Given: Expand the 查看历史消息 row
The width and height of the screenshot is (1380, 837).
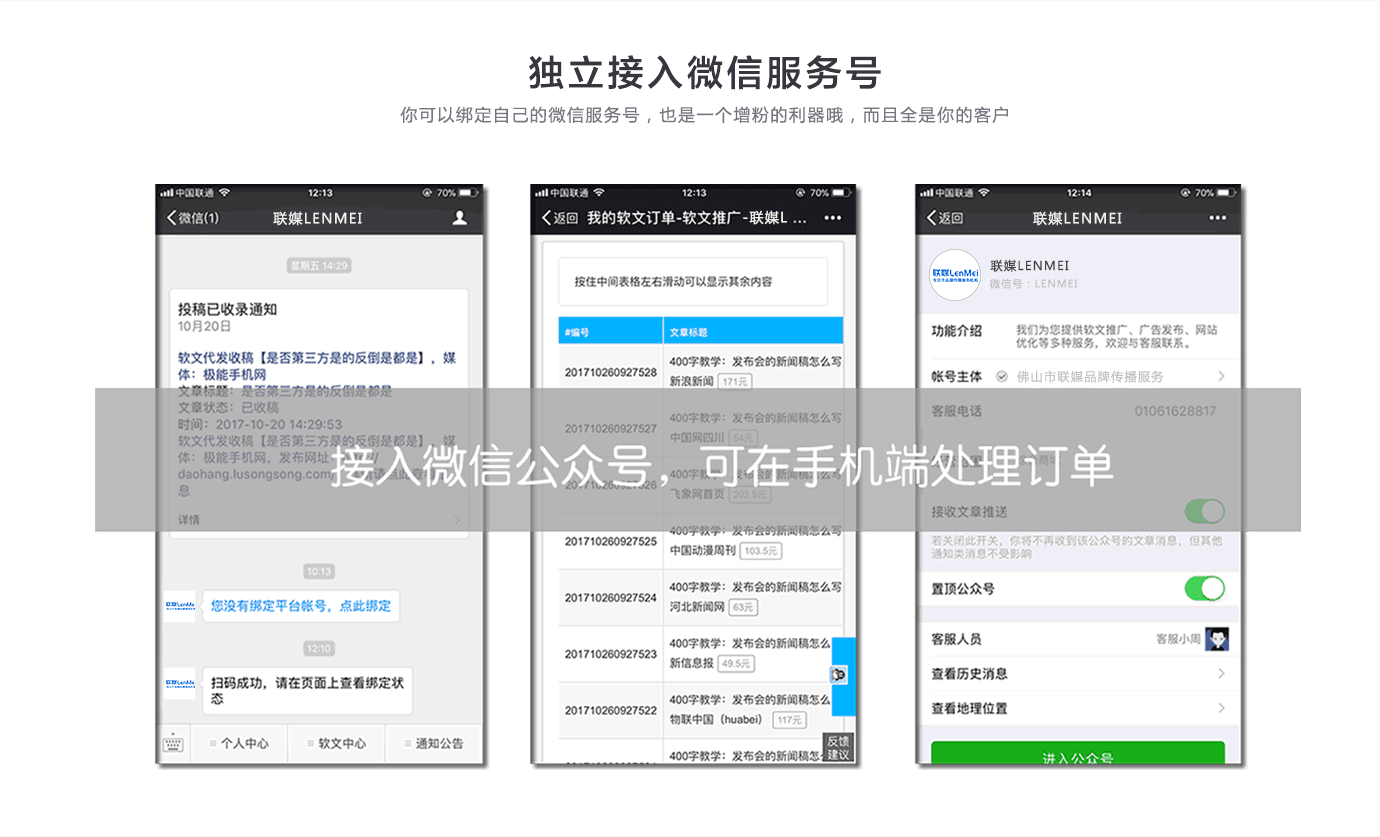Looking at the screenshot, I should coord(1221,674).
